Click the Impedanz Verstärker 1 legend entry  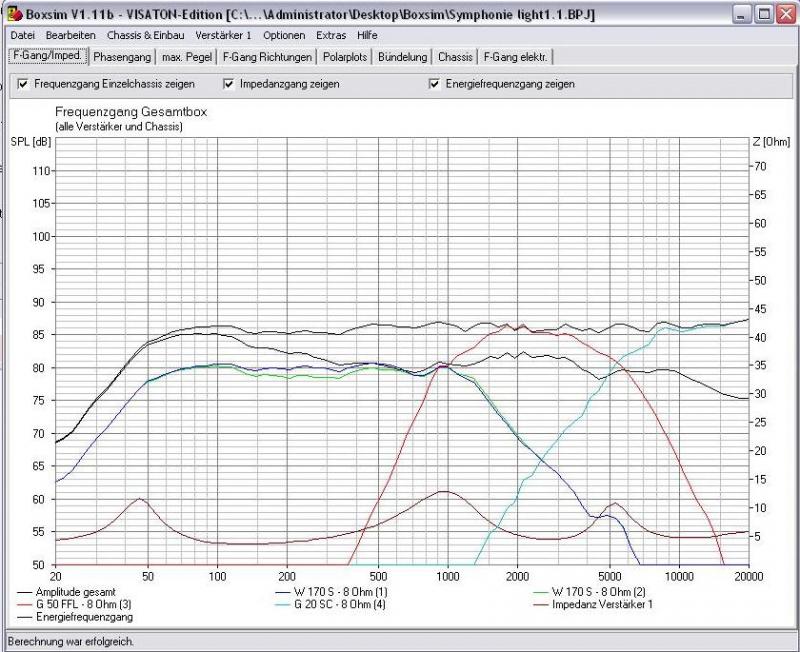pos(593,604)
